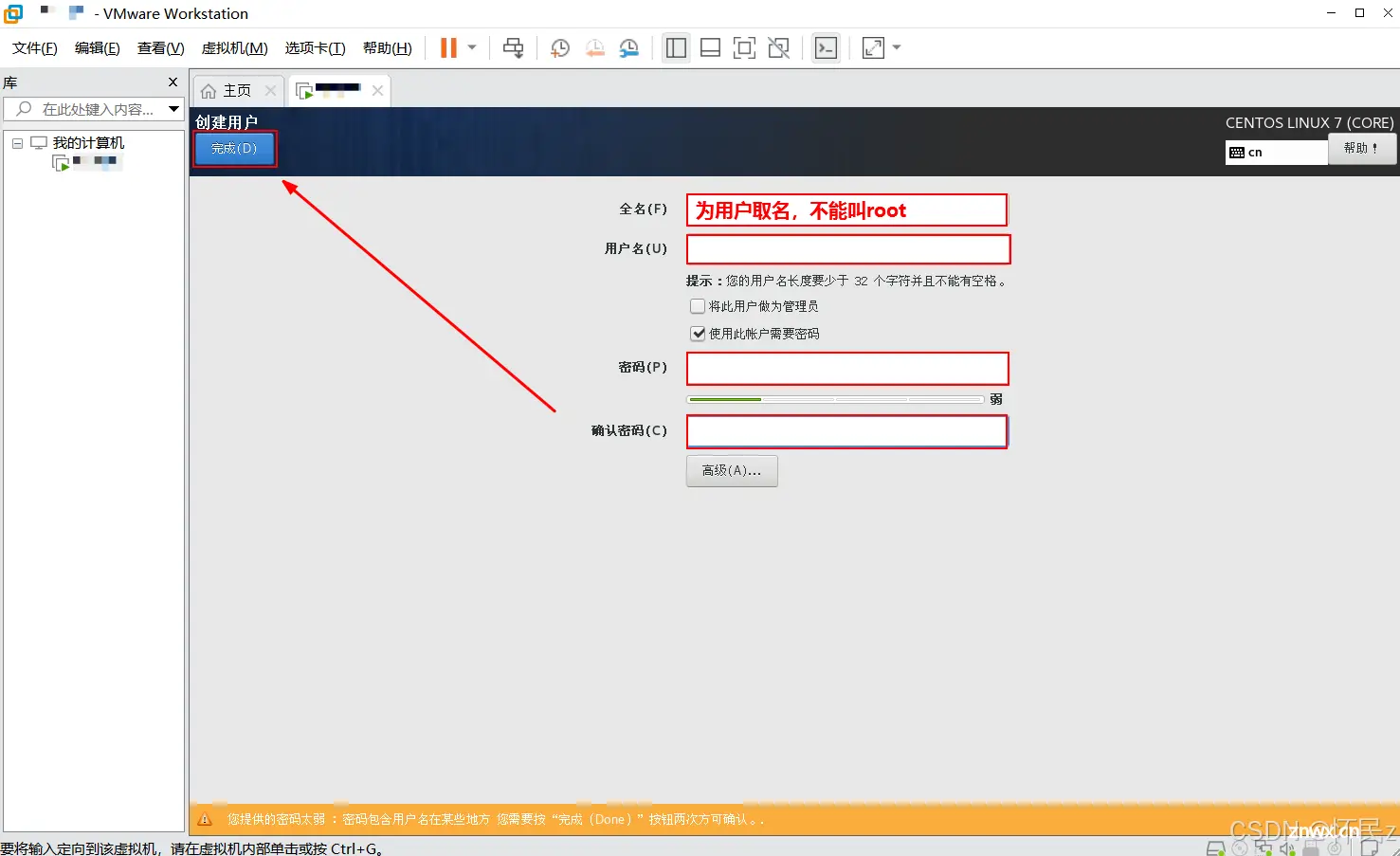The image size is (1400, 856).
Task: Click the 用户名(U) username field
Action: [848, 249]
